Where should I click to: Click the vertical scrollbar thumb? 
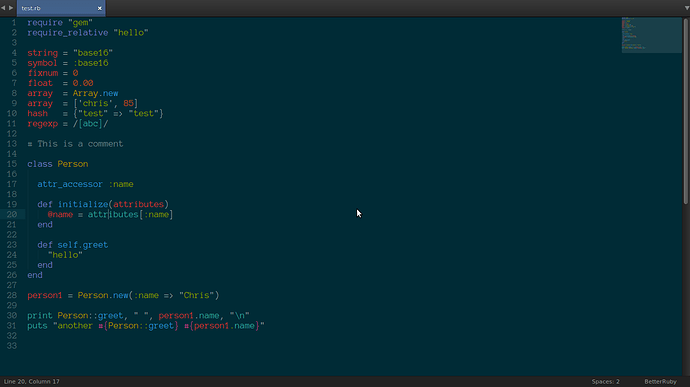(x=686, y=111)
